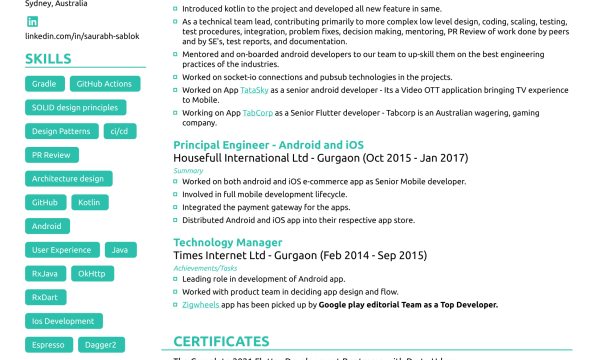Click the ci/cd skill tag

coord(120,131)
